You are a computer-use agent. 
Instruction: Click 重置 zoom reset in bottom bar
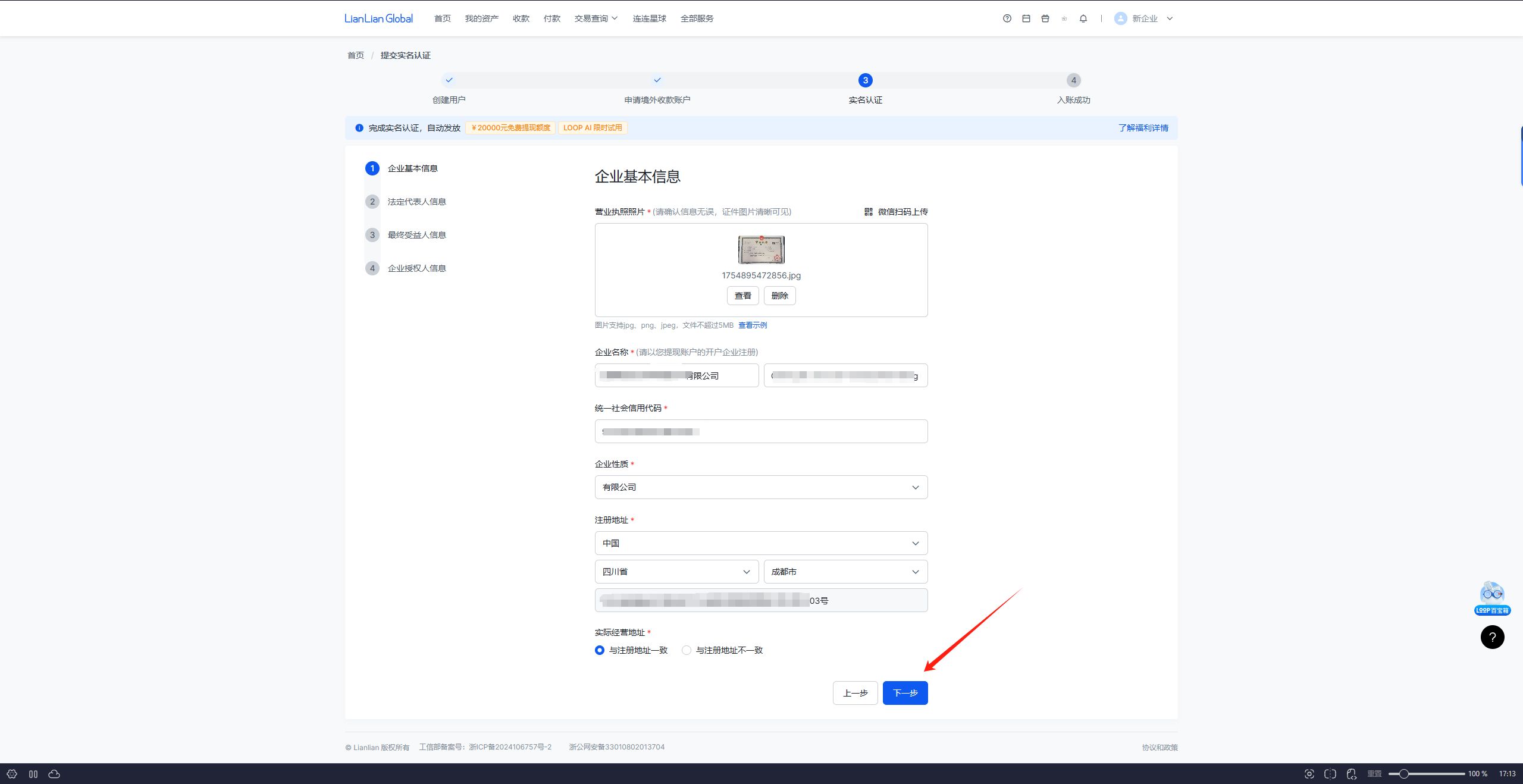tap(1374, 774)
